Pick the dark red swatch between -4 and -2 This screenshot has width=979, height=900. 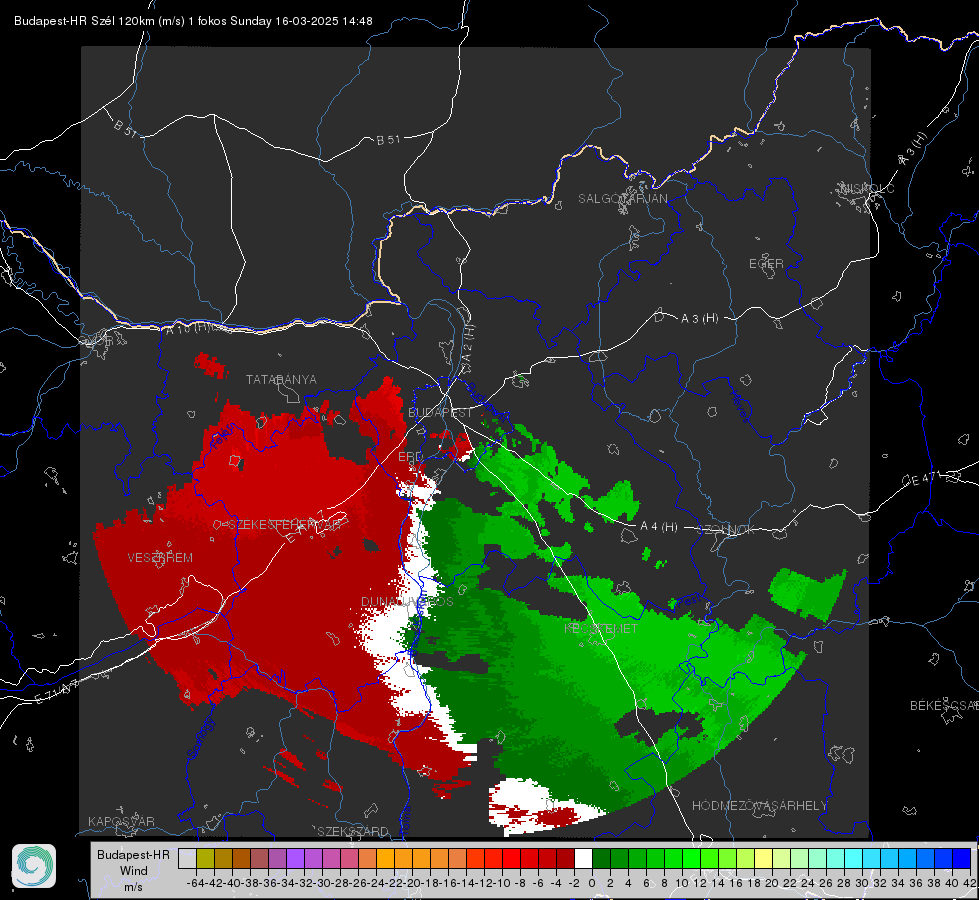pyautogui.click(x=565, y=858)
